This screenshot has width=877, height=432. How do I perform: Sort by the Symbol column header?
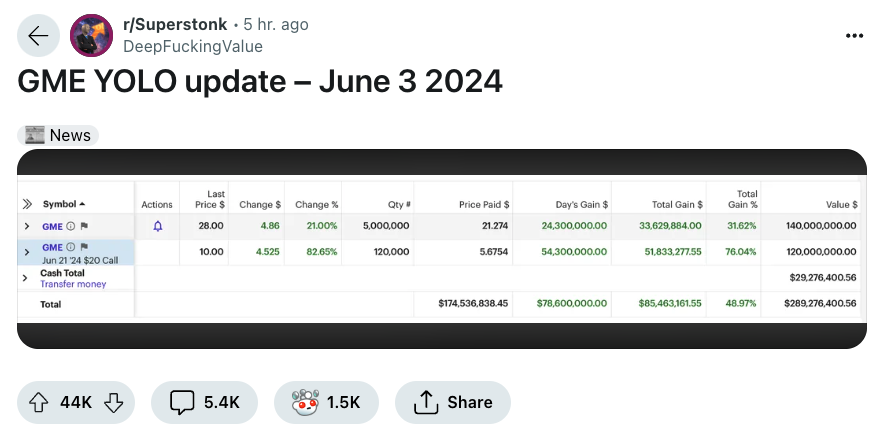tap(64, 204)
